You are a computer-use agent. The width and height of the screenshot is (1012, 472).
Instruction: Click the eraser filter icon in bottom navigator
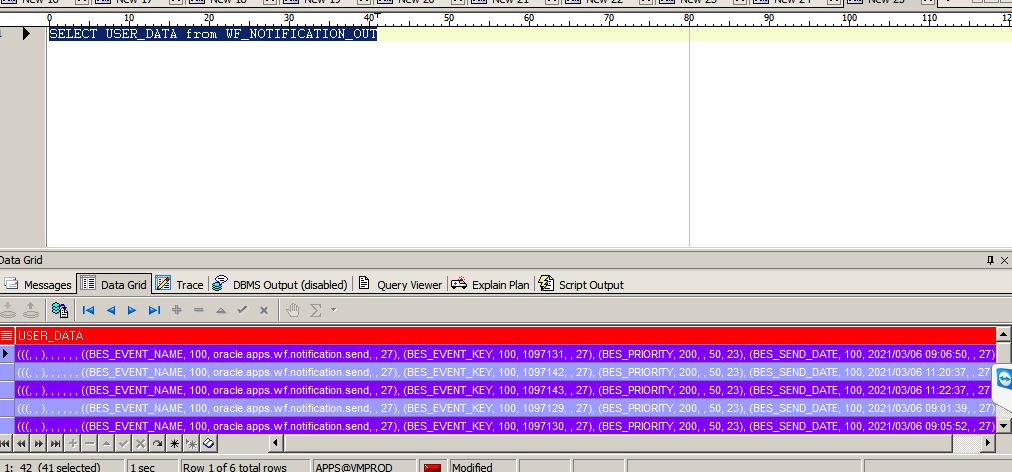click(x=208, y=443)
